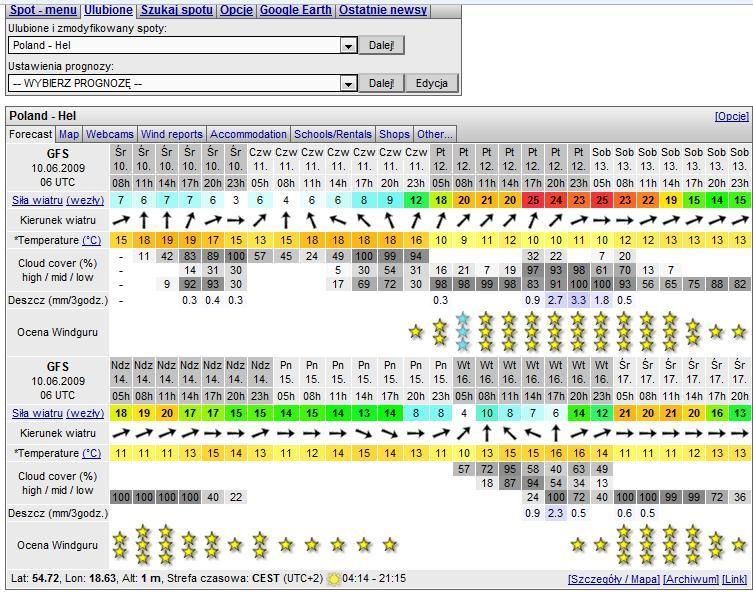Image resolution: width=753 pixels, height=592 pixels.
Task: Click wind direction arrow for Wt 16. 08h
Action: (486, 434)
